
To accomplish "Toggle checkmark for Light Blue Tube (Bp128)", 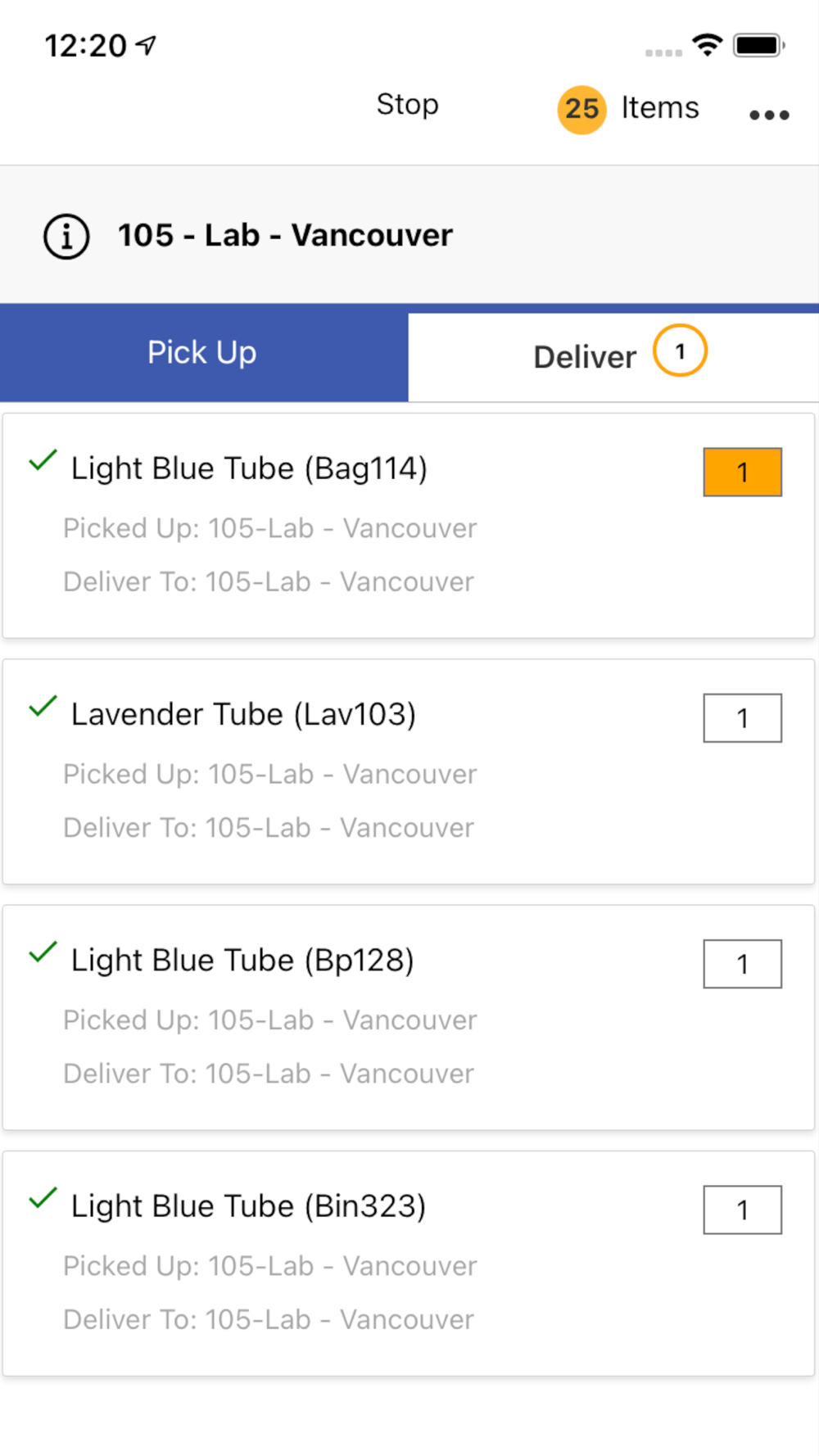I will pos(43,952).
